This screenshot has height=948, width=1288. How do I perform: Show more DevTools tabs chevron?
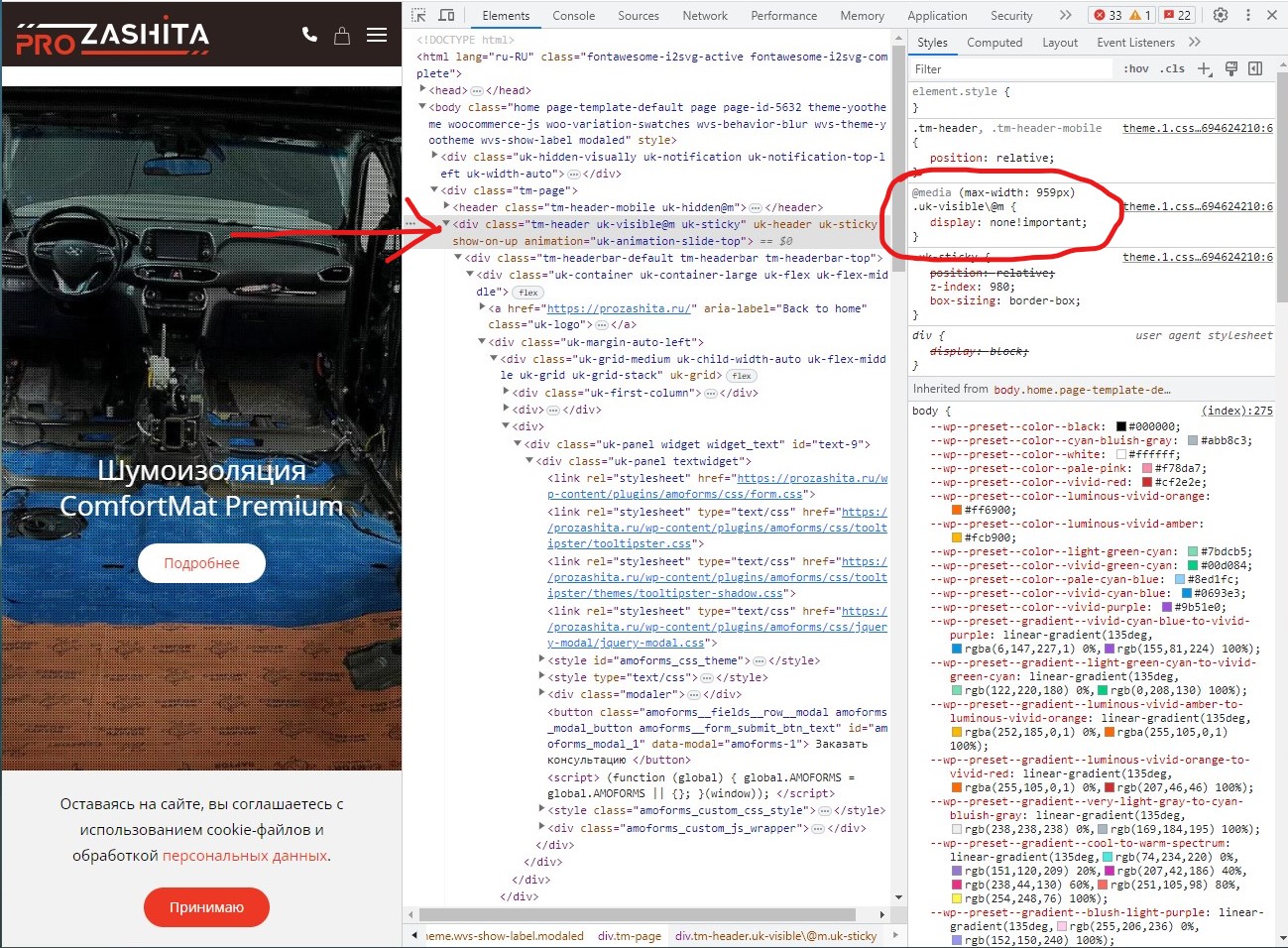[x=1065, y=15]
